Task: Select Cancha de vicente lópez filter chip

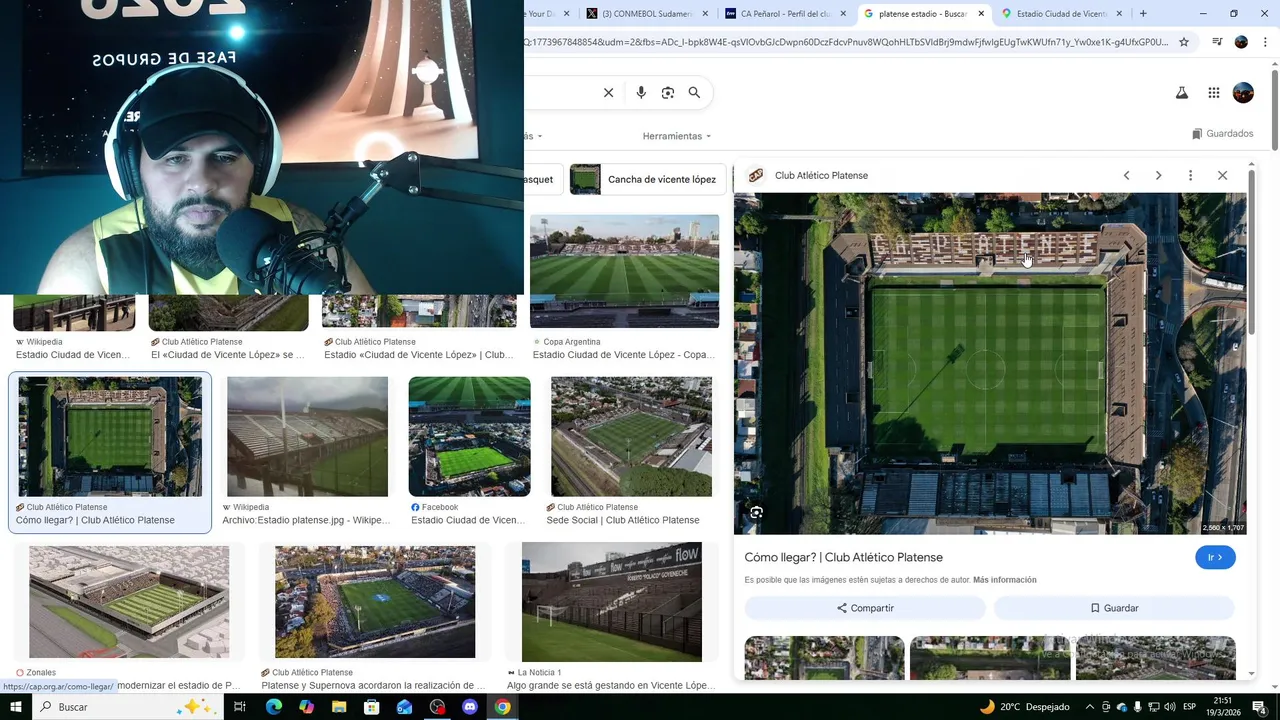Action: click(x=648, y=179)
